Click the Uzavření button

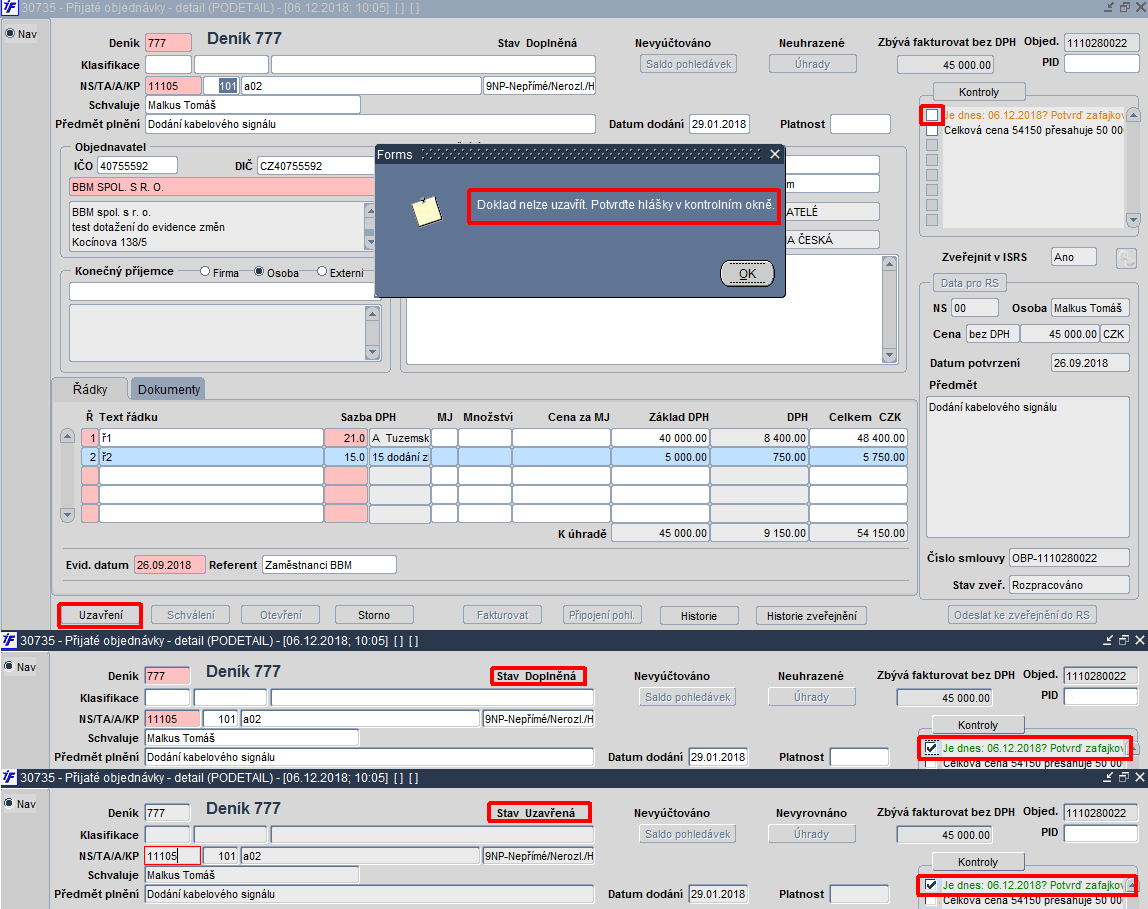(x=101, y=615)
